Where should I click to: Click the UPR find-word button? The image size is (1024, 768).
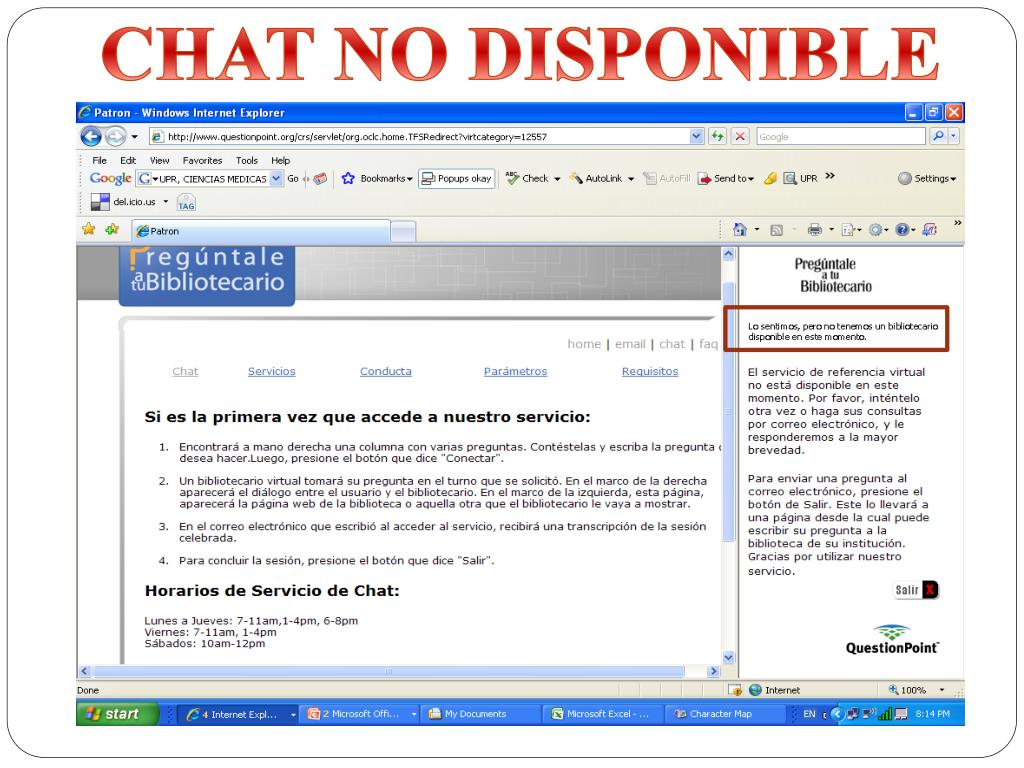pos(800,178)
